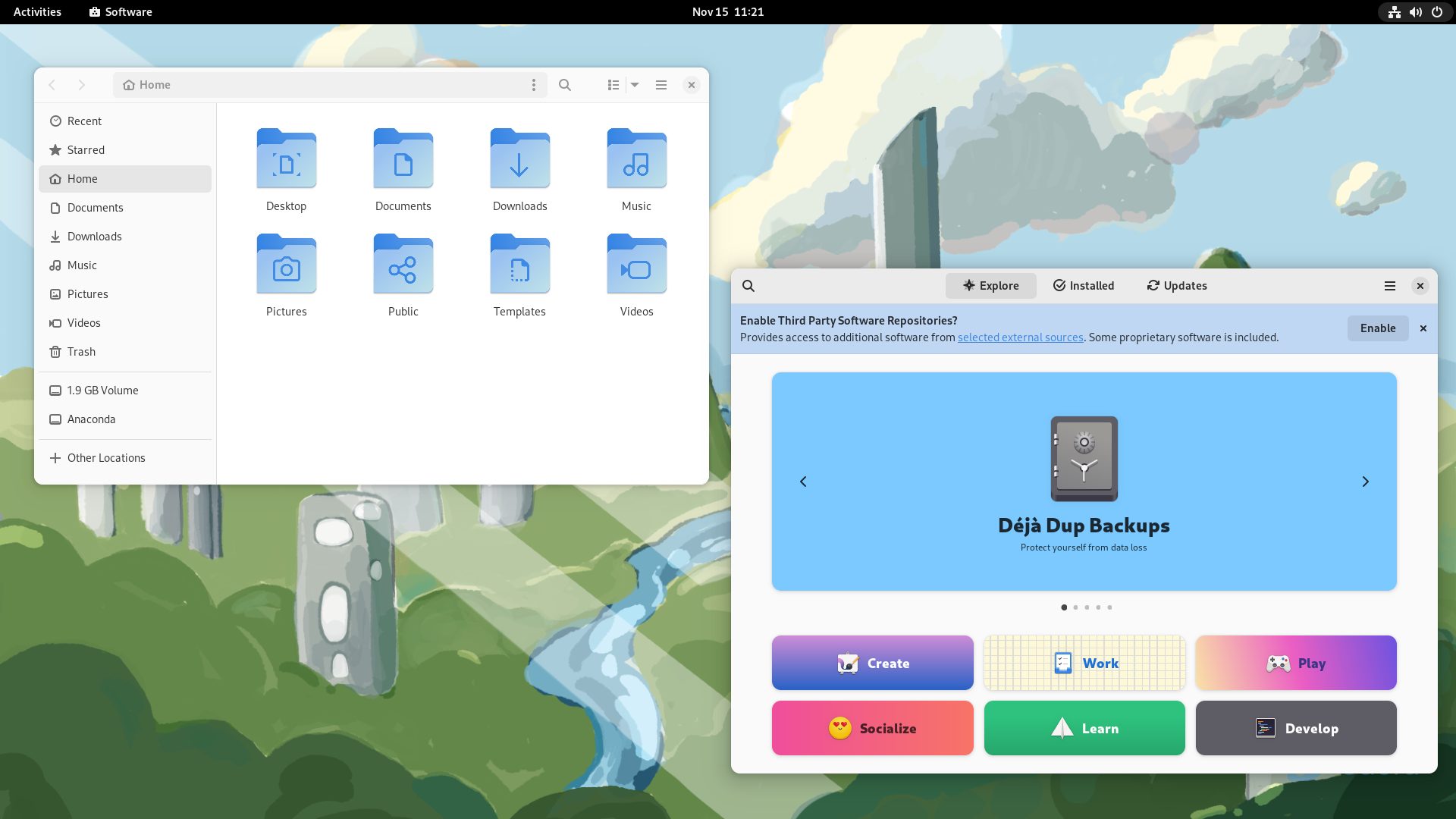Screen dimensions: 1456x819
Task: Click the second carousel page dot
Action: point(1075,607)
